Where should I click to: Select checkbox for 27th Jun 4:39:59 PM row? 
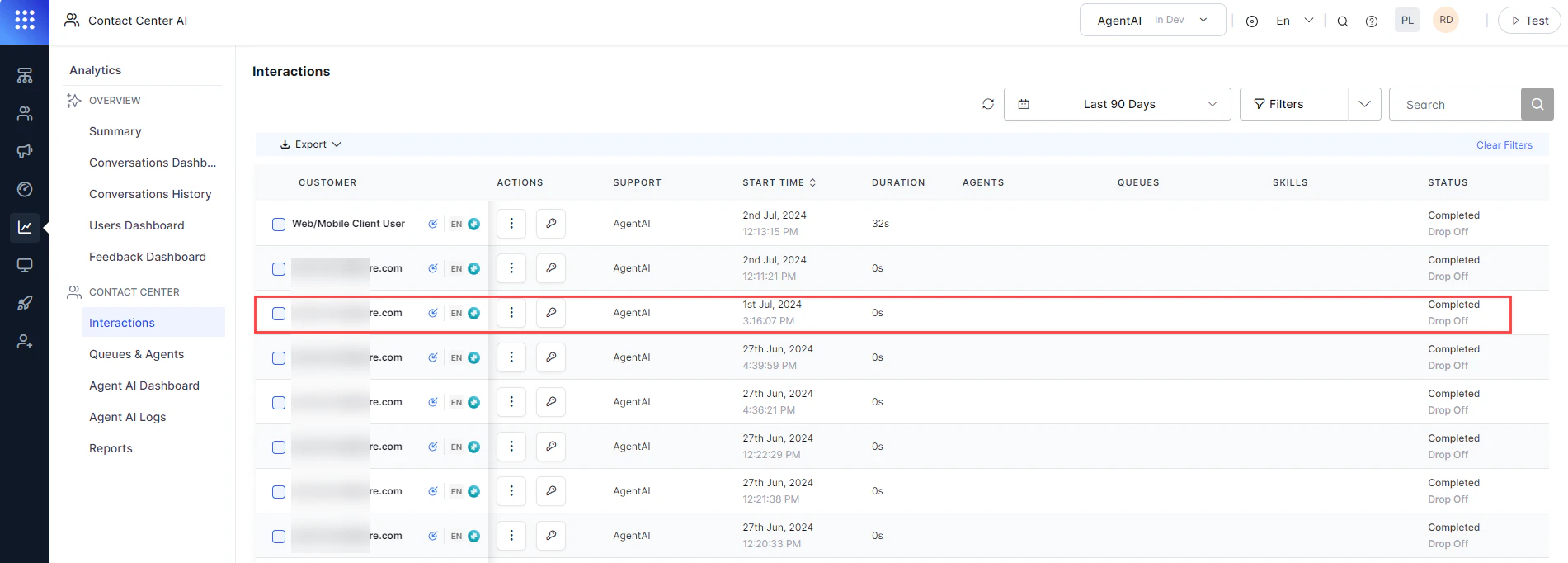coord(279,358)
